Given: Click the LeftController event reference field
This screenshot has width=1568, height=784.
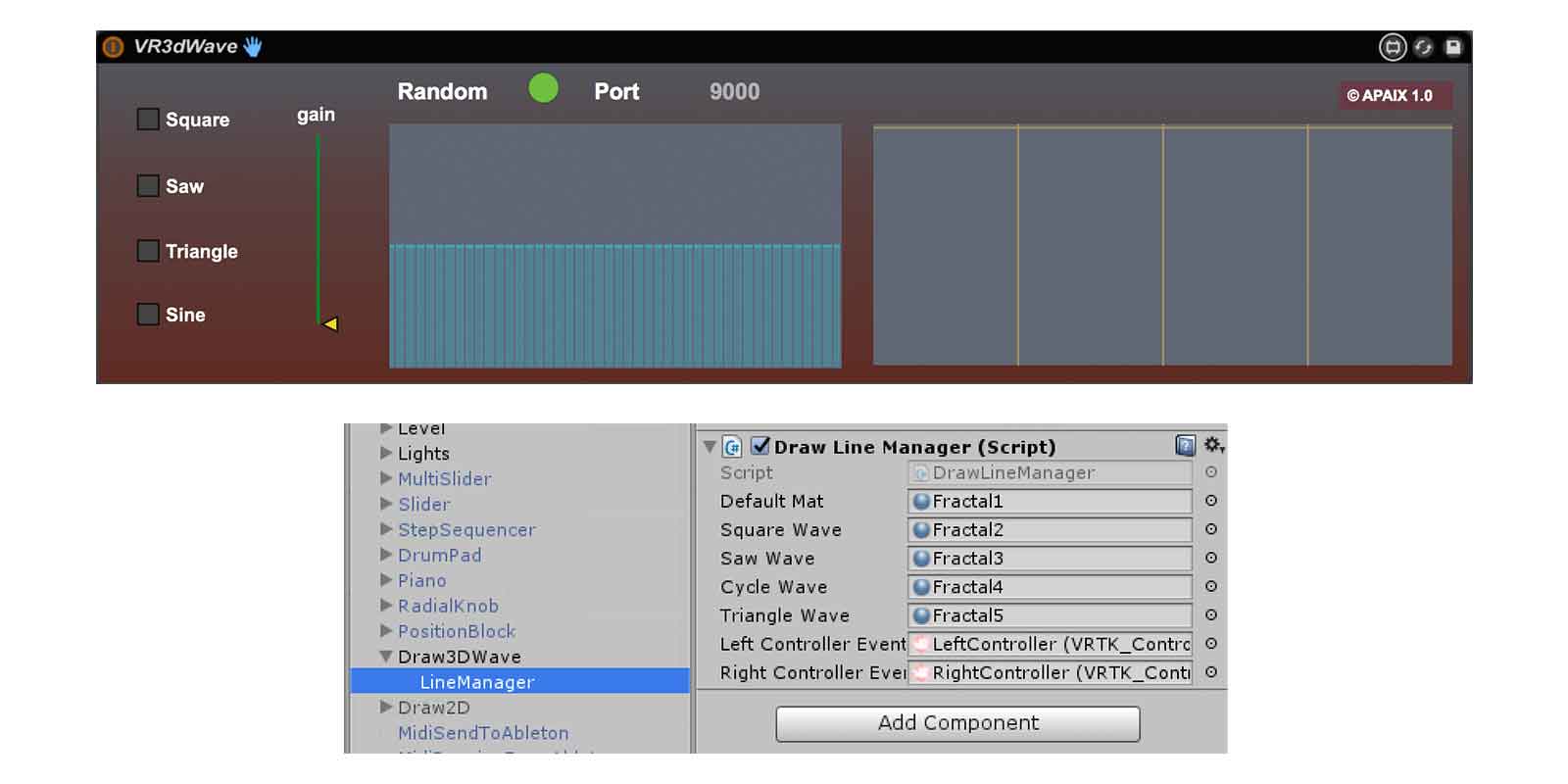Looking at the screenshot, I should point(1050,644).
